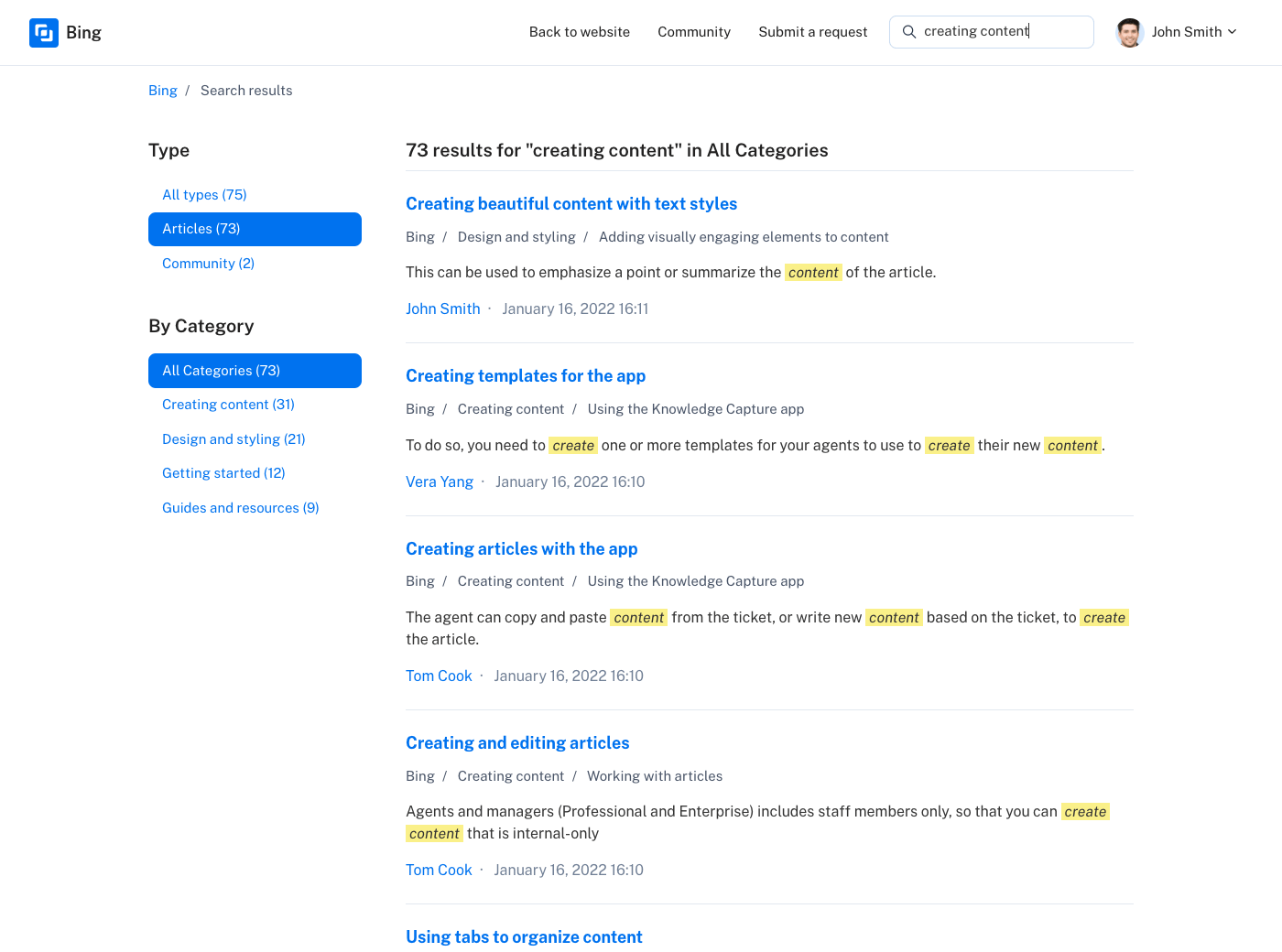Open Creating beautiful content with text styles
This screenshot has width=1282, height=952.
[x=570, y=204]
